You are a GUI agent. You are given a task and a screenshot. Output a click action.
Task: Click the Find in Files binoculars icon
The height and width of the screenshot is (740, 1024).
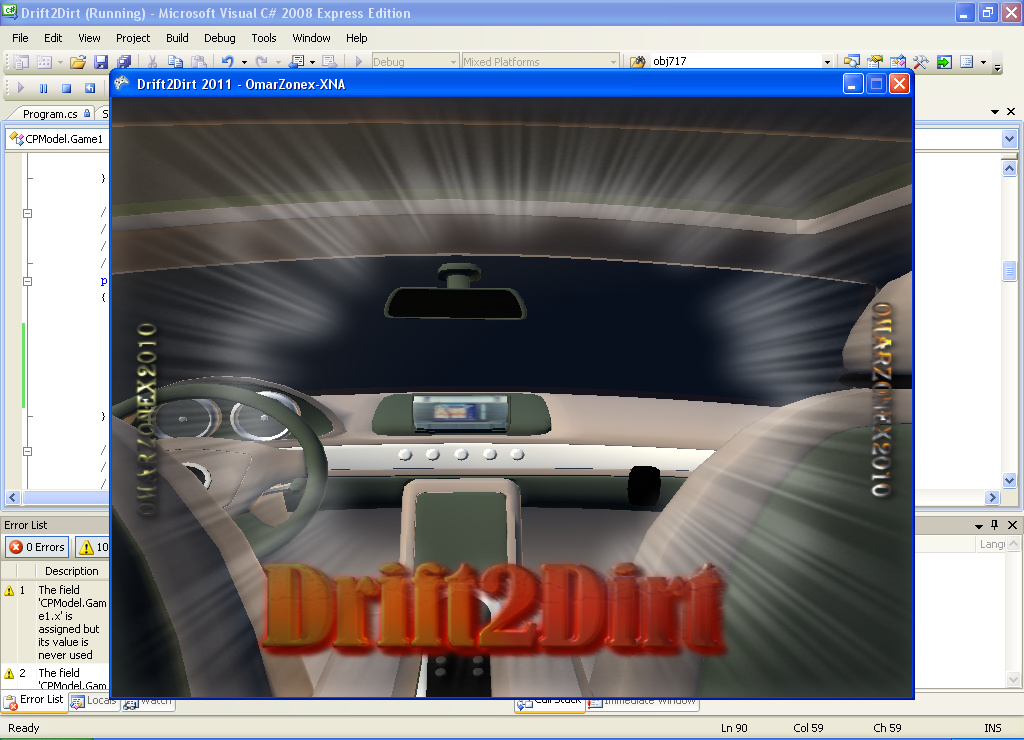(x=637, y=61)
